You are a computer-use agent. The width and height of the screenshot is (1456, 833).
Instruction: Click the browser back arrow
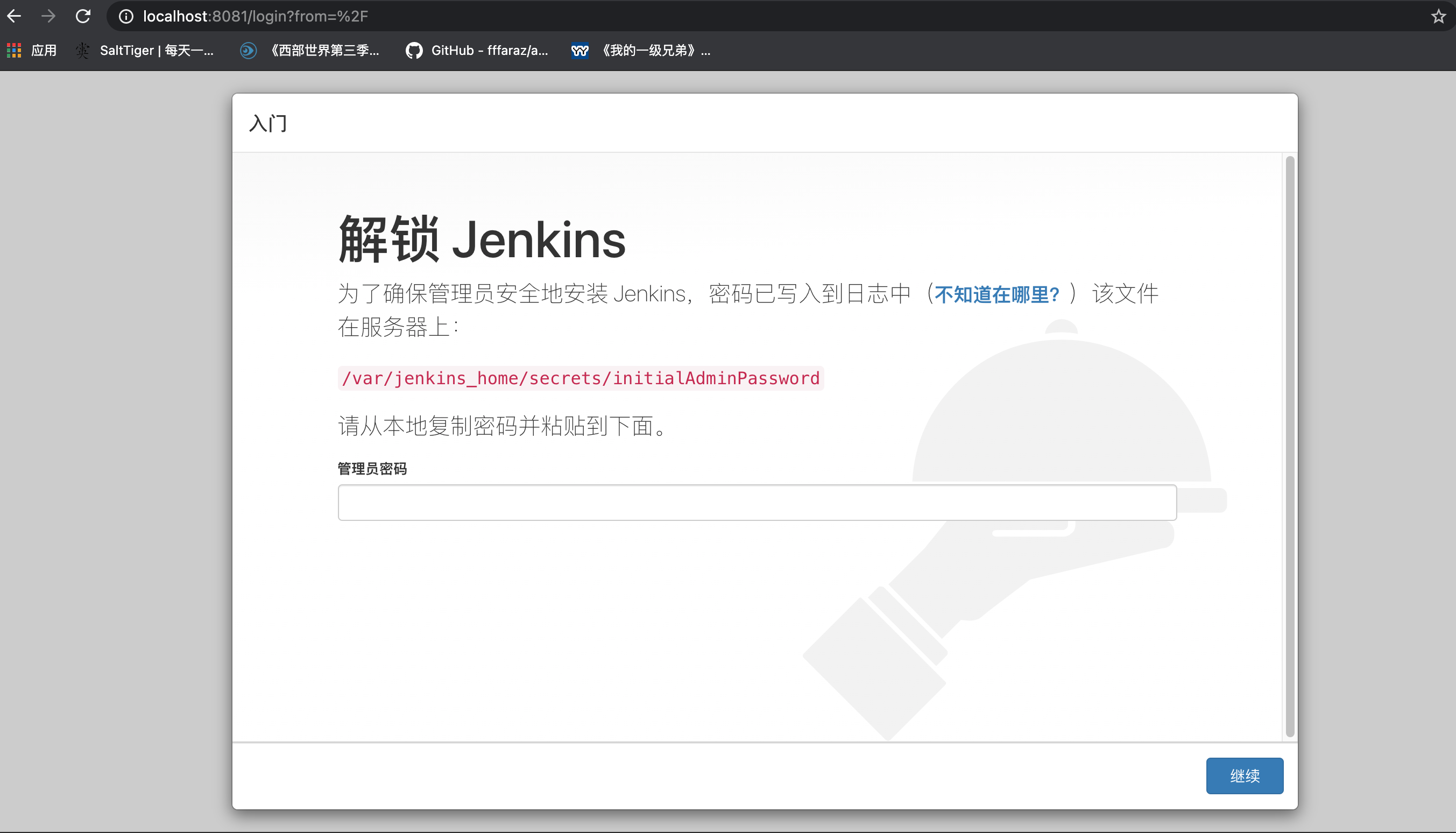pyautogui.click(x=15, y=16)
